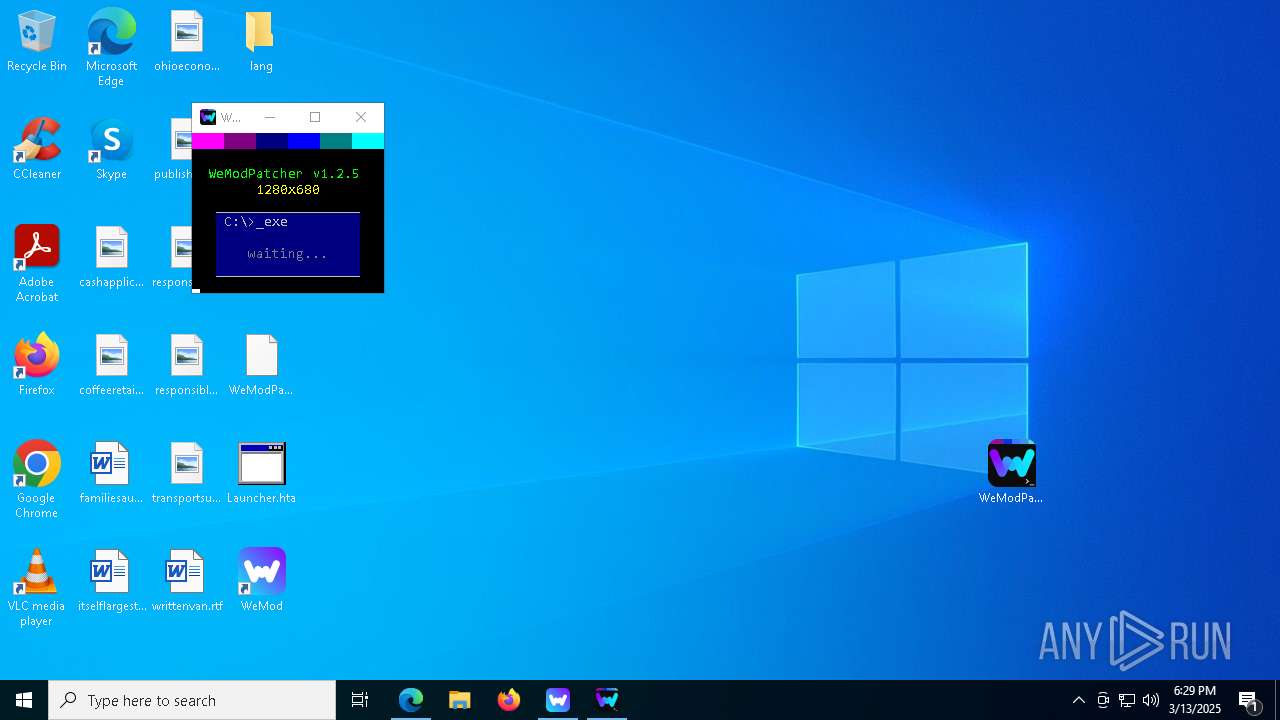This screenshot has height=720, width=1280.
Task: Select the coffeeretai... image file
Action: click(111, 366)
